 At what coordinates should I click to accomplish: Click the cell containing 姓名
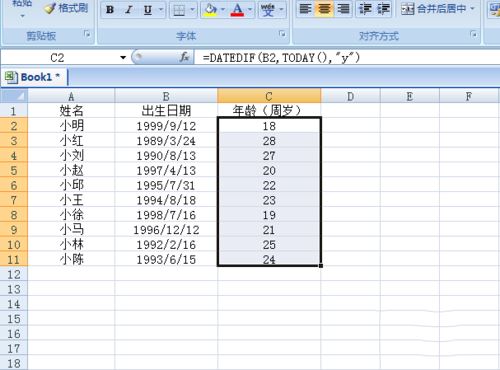pyautogui.click(x=71, y=111)
